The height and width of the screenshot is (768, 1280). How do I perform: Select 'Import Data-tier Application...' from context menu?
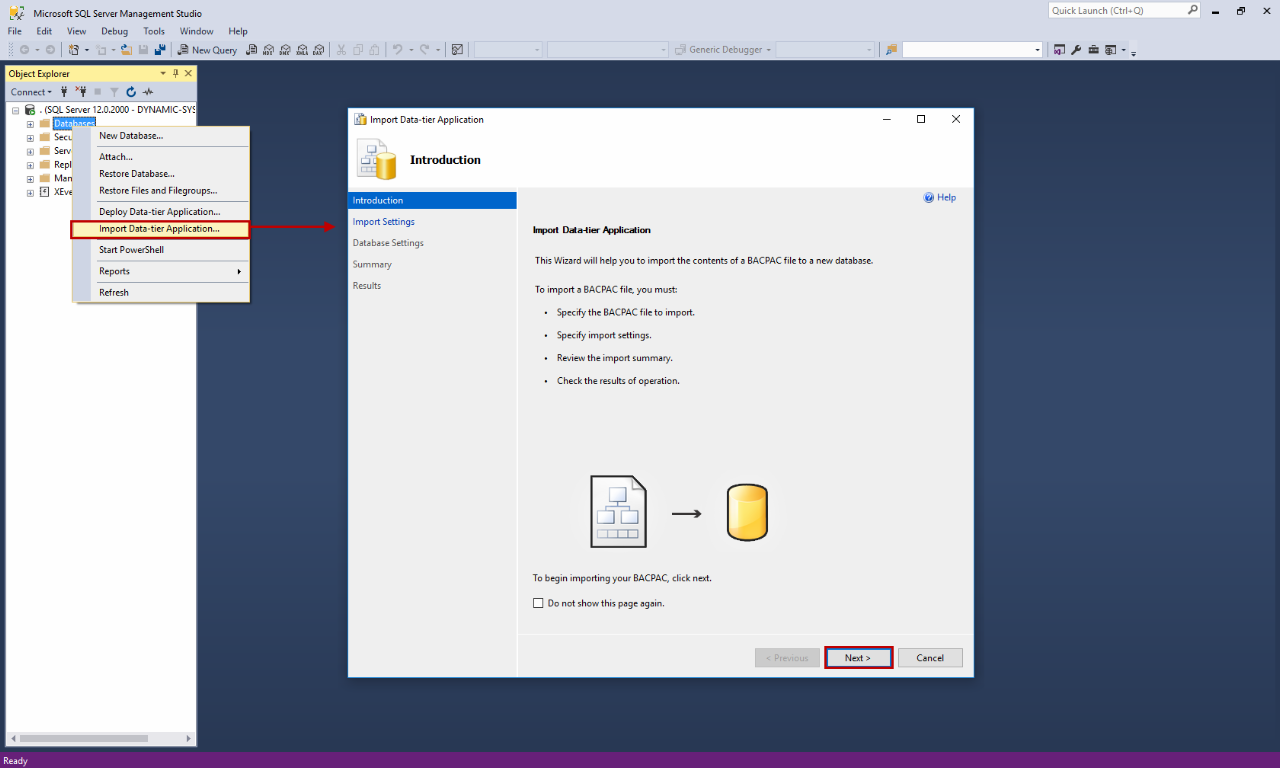[159, 229]
